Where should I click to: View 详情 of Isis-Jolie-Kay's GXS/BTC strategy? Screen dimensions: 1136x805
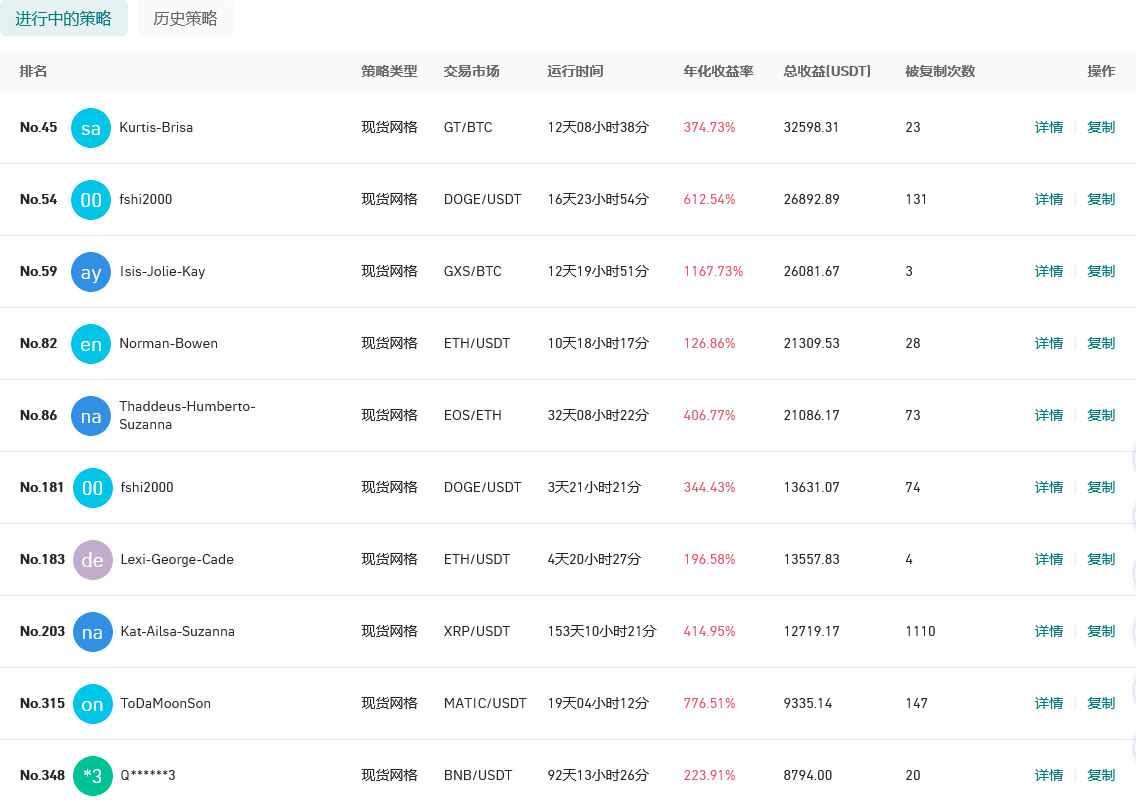[1048, 271]
